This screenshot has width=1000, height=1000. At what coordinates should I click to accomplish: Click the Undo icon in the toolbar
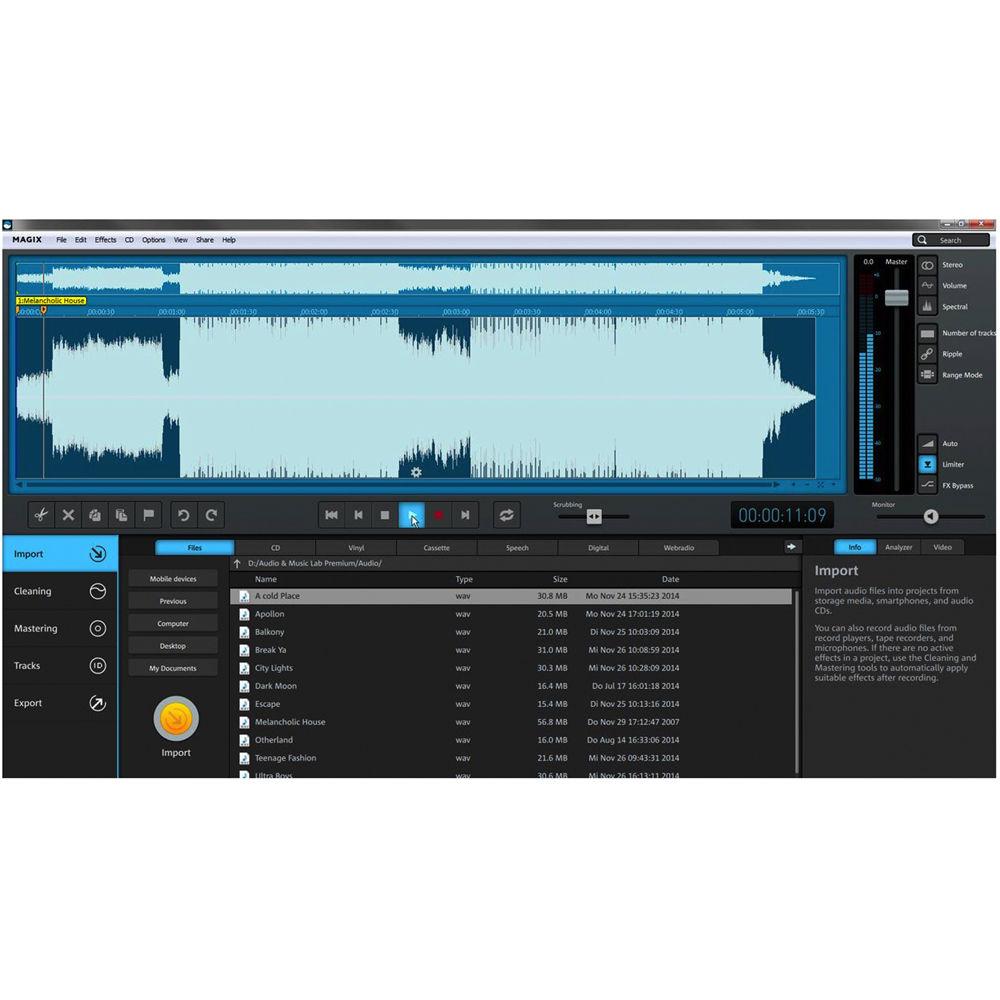(184, 515)
